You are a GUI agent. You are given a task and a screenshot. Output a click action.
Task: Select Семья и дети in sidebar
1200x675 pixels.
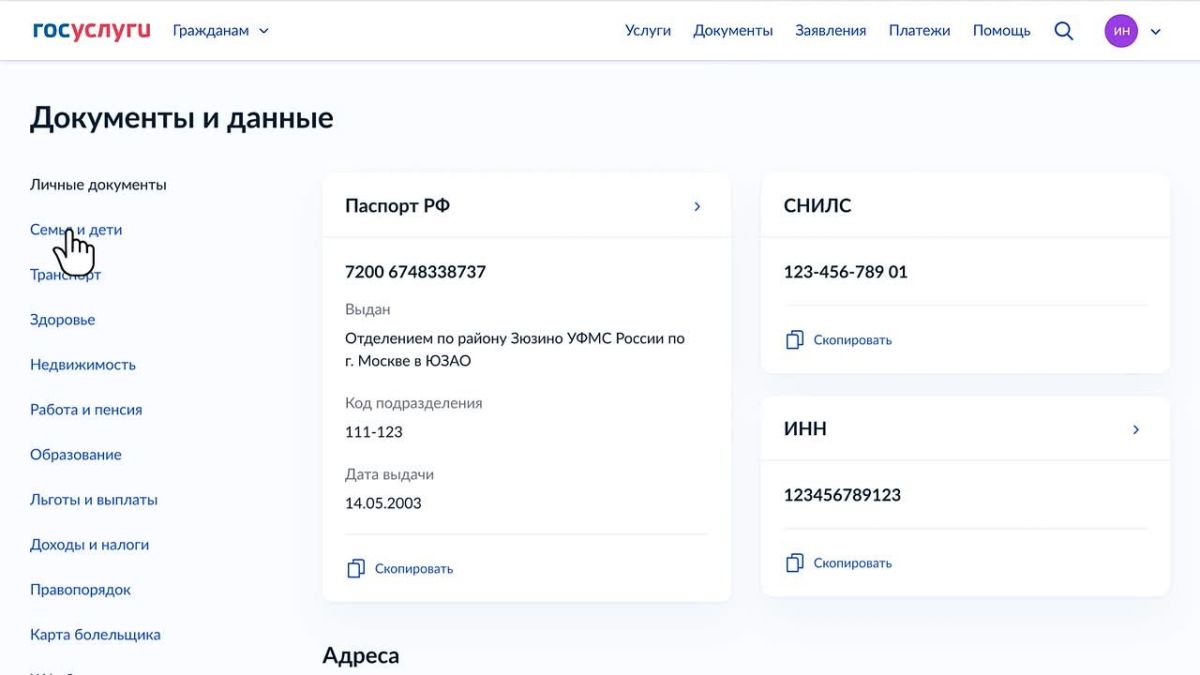pos(76,230)
